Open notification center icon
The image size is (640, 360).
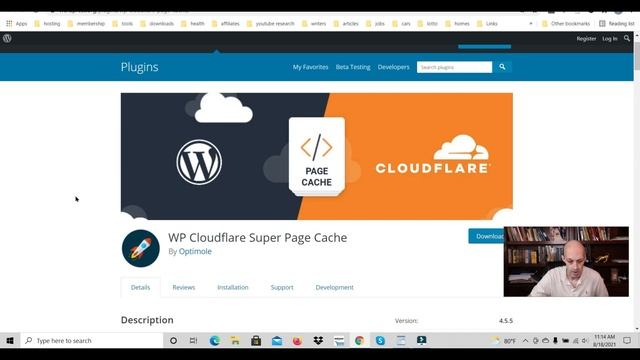(x=627, y=340)
